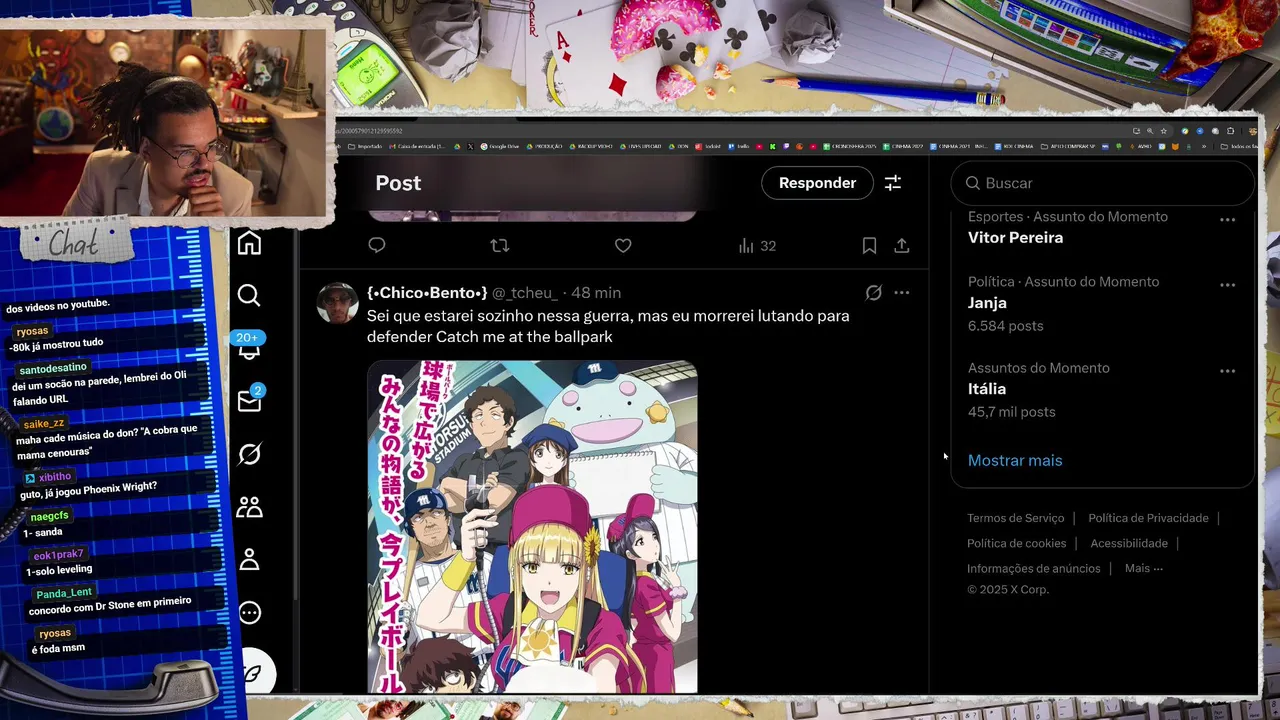Open Acessibilidade footer link
Image resolution: width=1280 pixels, height=720 pixels.
1129,543
